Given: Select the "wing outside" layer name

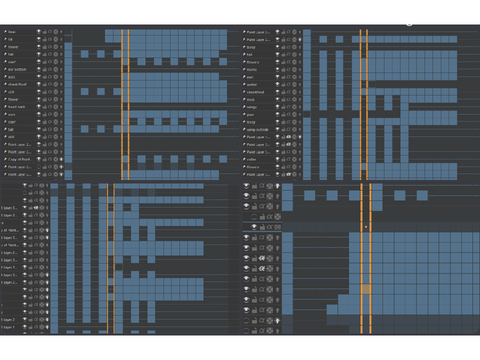Looking at the screenshot, I should 257,130.
